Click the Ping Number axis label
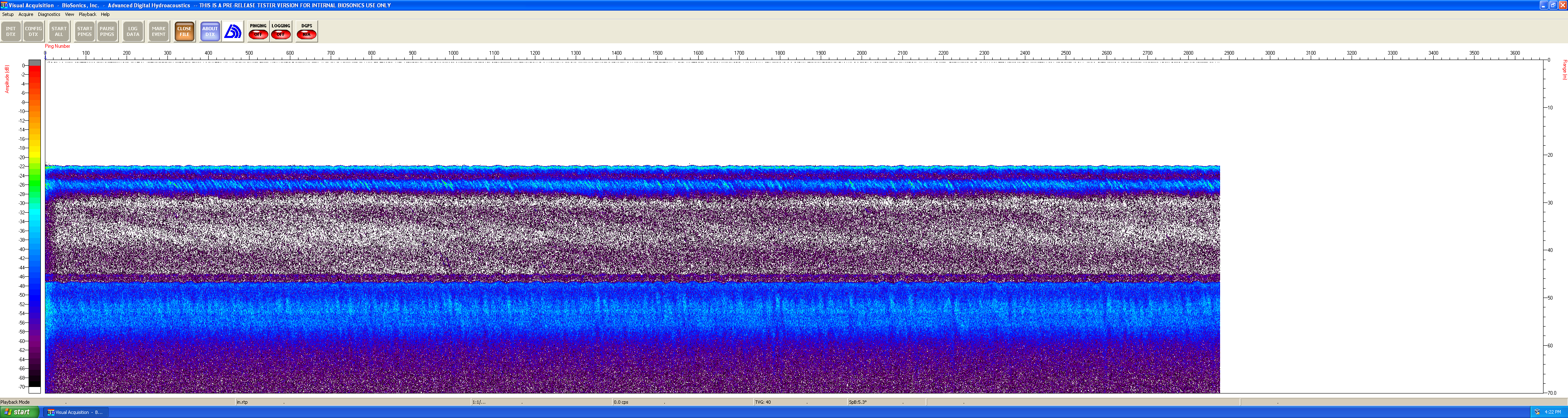The width and height of the screenshot is (1568, 418). (58, 46)
